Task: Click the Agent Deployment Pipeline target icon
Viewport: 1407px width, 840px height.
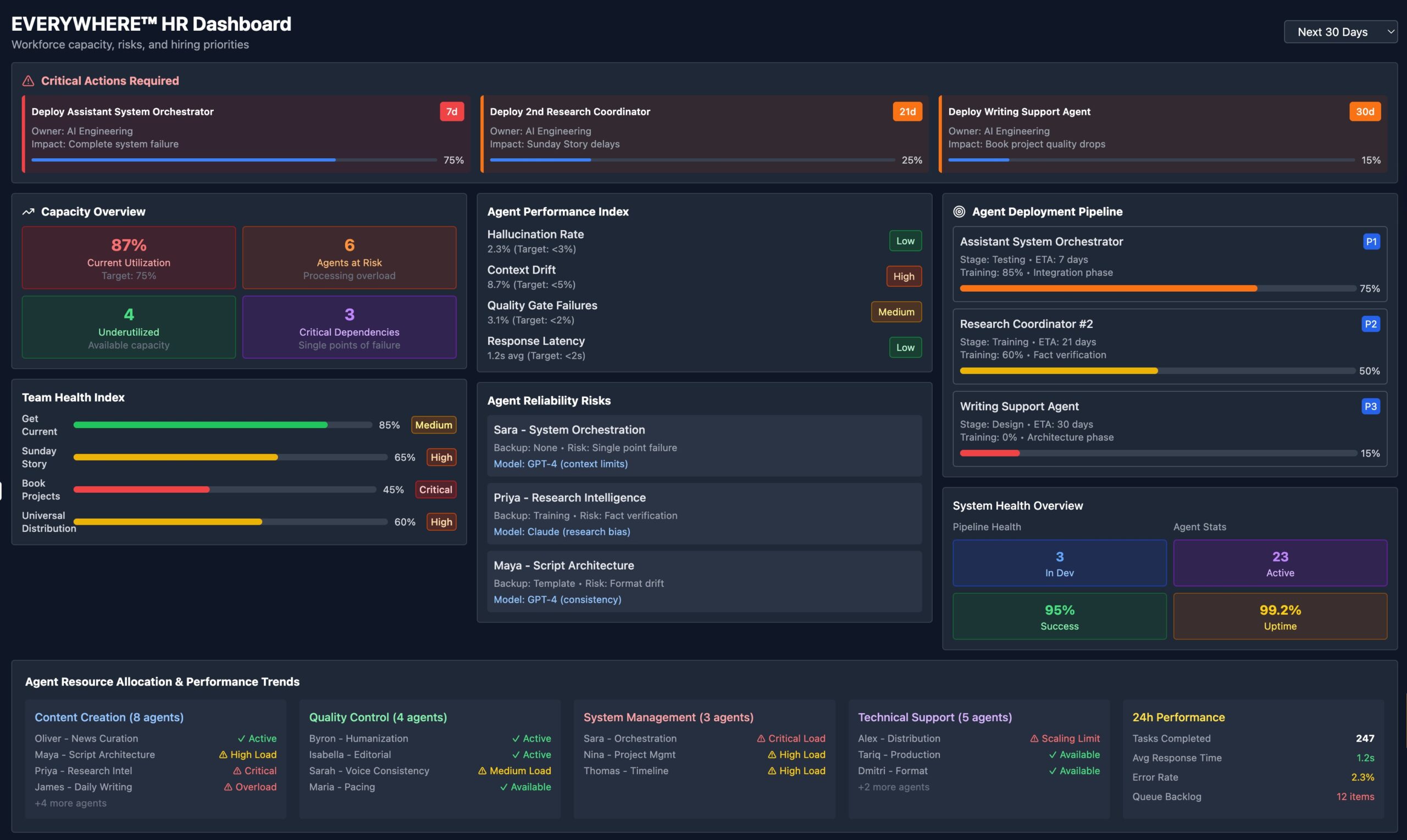Action: point(959,212)
